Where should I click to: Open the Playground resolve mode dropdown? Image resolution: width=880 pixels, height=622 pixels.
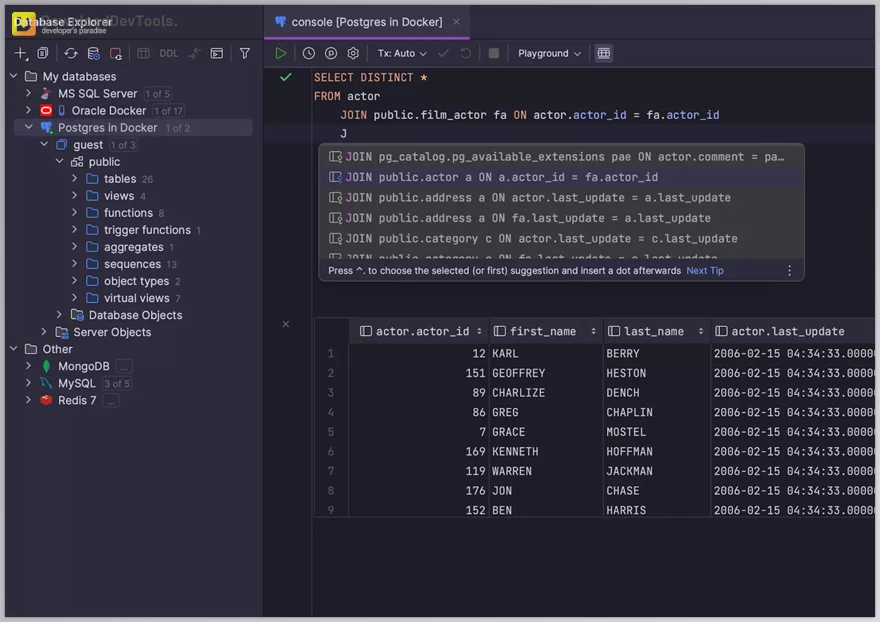click(x=549, y=53)
